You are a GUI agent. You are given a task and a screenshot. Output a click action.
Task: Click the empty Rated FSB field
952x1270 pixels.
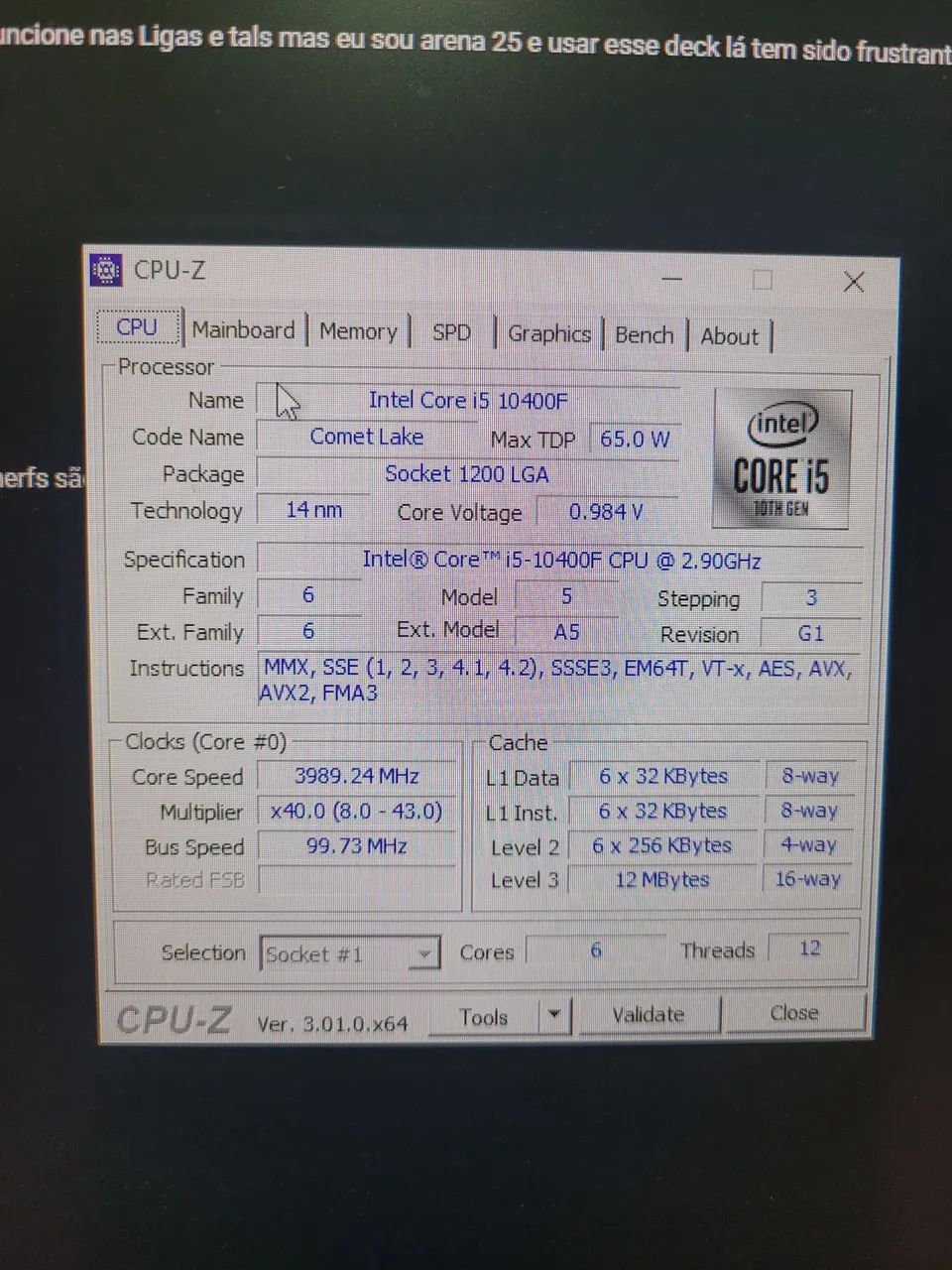(357, 879)
